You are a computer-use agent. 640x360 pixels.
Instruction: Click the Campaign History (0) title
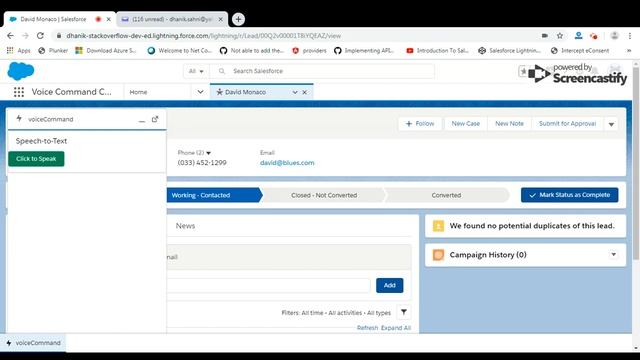[x=488, y=255]
